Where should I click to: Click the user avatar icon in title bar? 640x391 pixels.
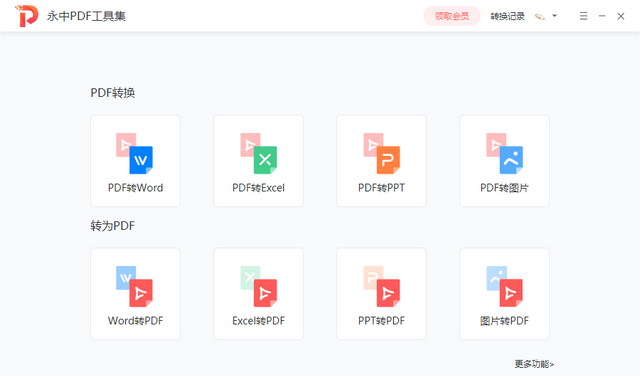coord(540,16)
